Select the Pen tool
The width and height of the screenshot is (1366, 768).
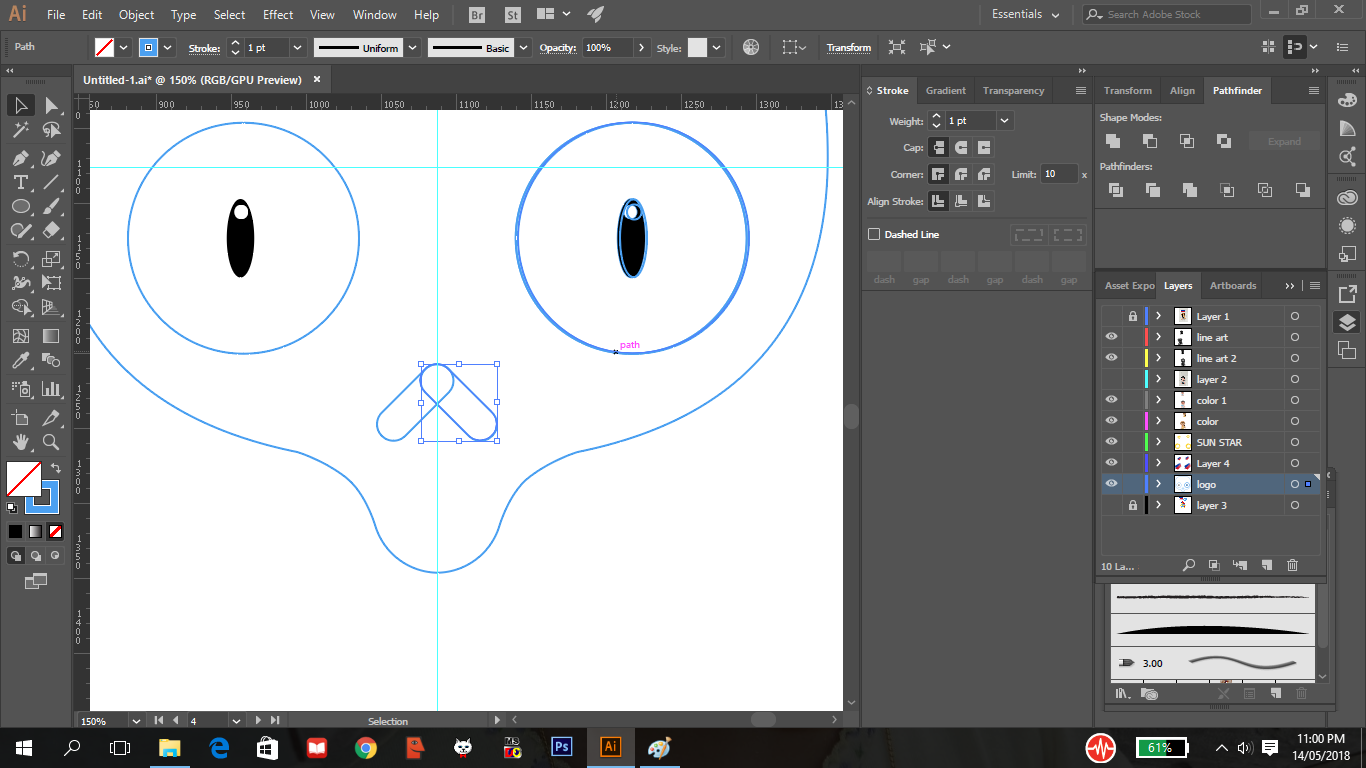pos(21,158)
